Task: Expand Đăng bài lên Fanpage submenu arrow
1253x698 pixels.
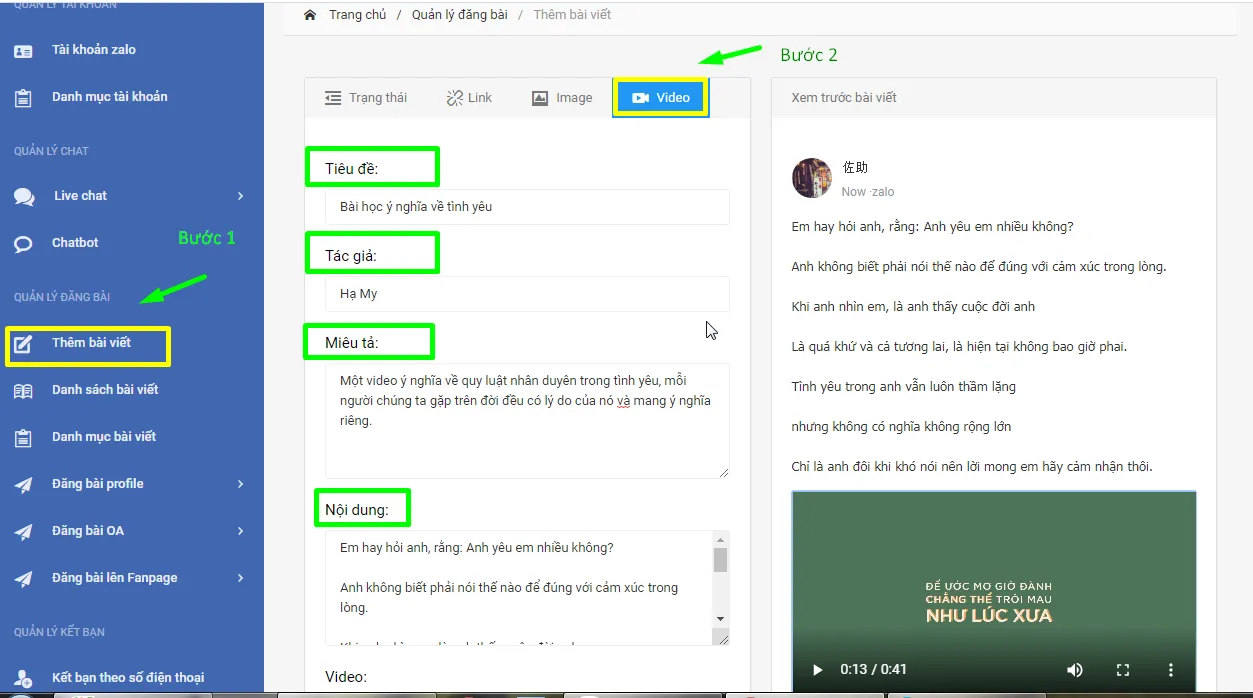Action: click(x=241, y=578)
